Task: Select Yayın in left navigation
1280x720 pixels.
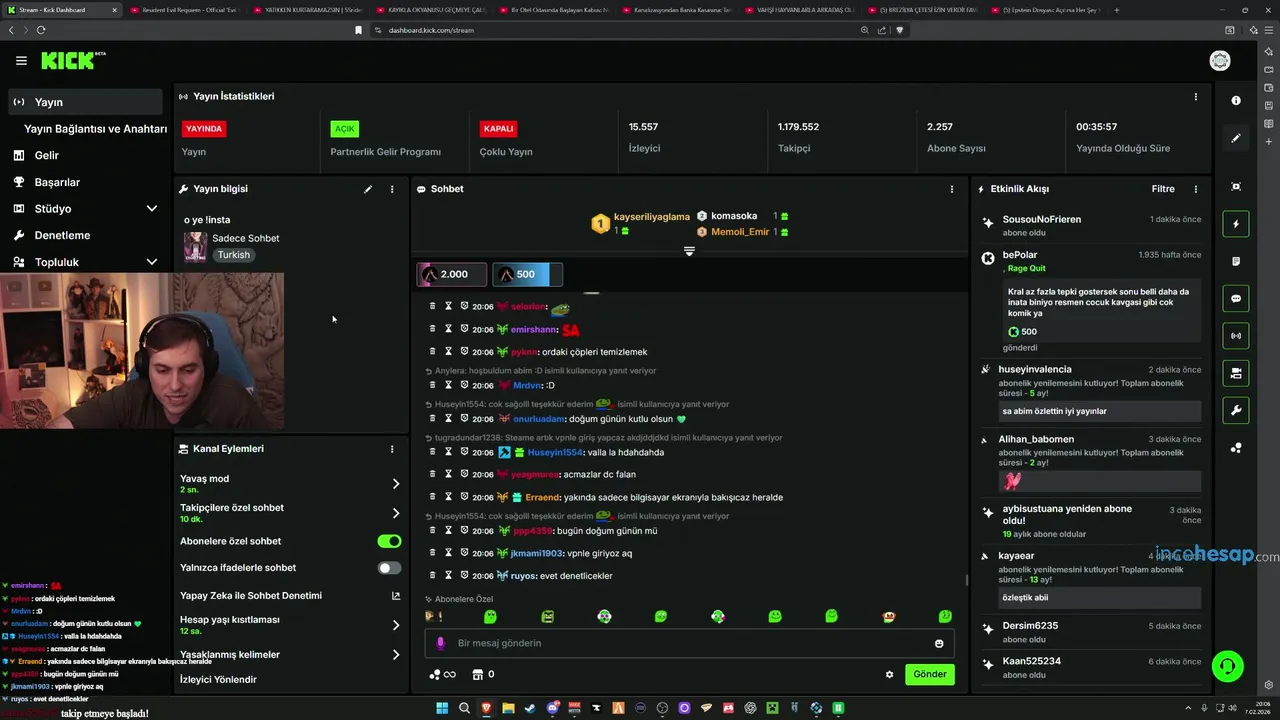Action: [85, 102]
